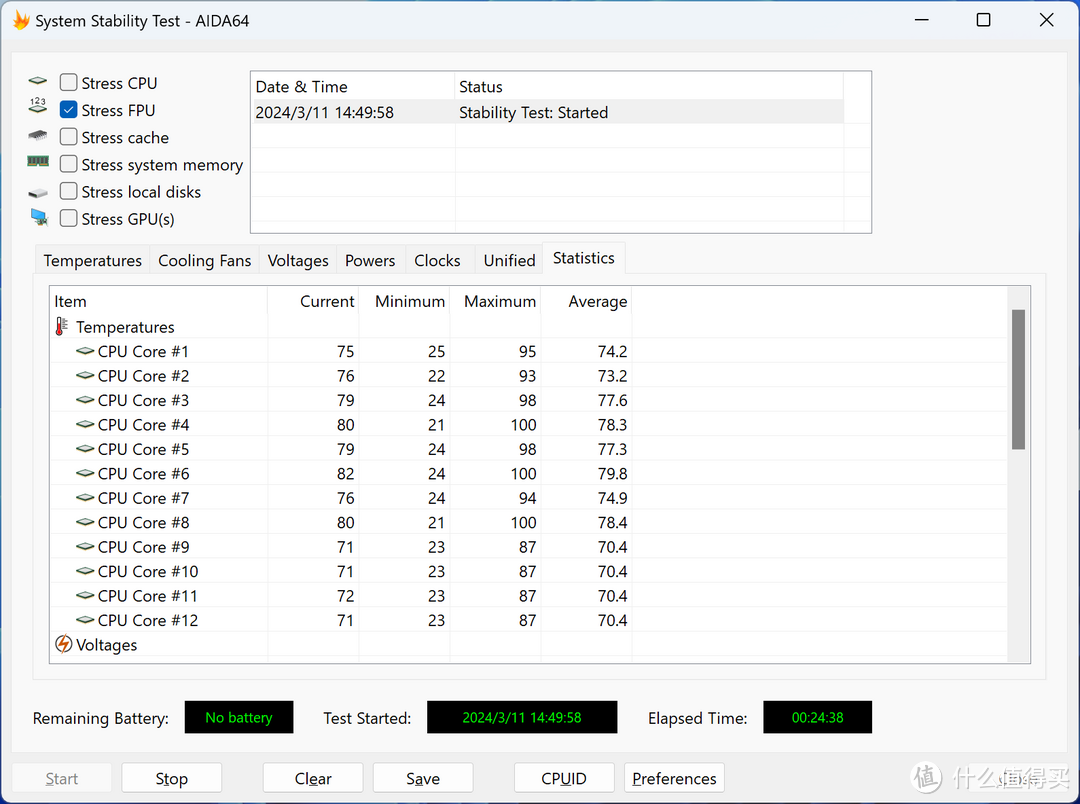Click the chip icon of CPU Core #1
Screen dimensions: 1080x804
85,351
